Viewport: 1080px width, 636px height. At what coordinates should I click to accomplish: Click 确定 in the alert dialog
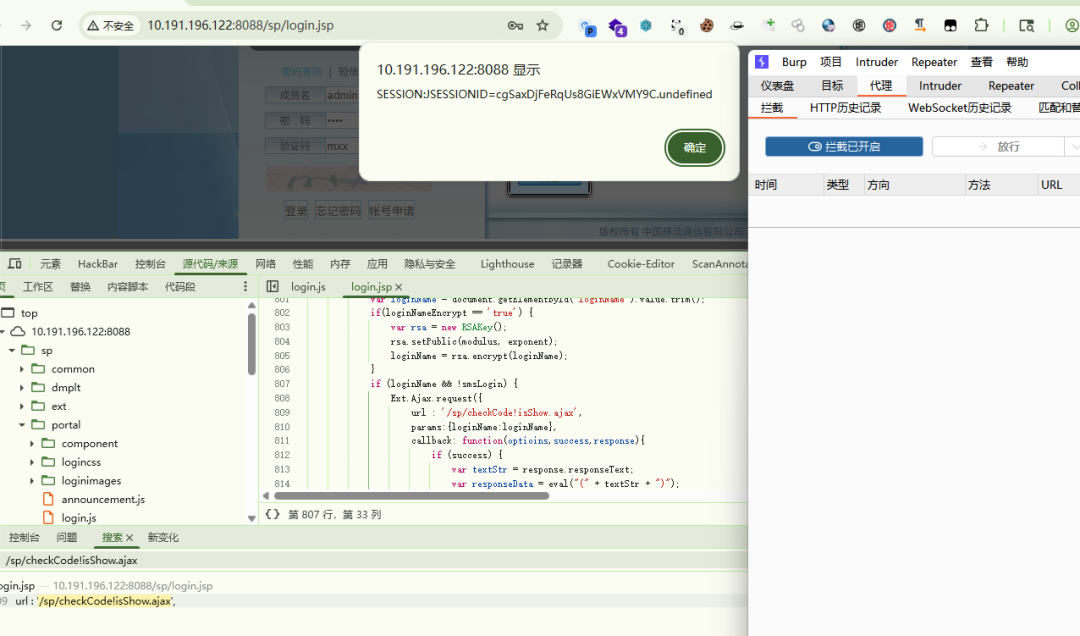point(694,147)
